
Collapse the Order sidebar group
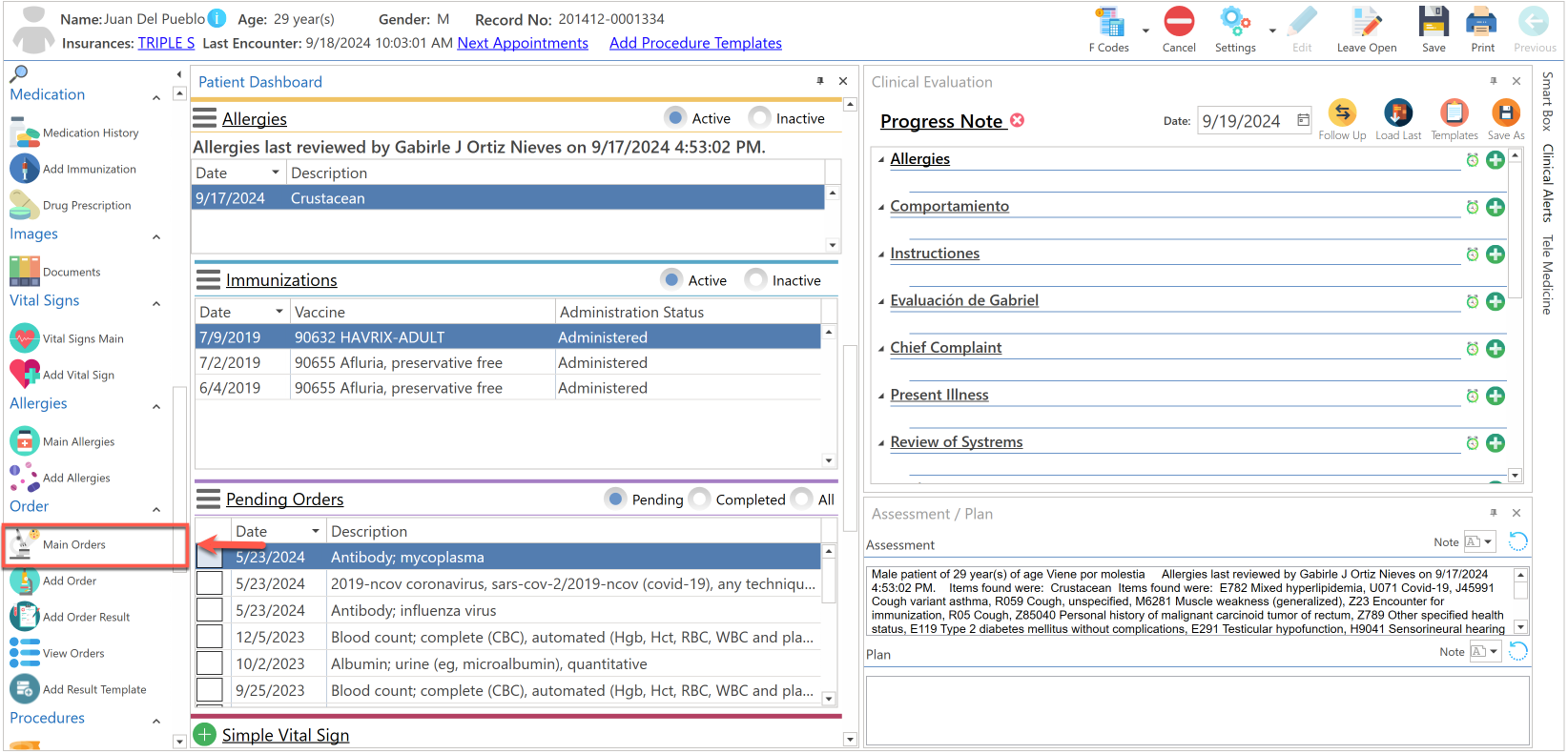click(156, 510)
